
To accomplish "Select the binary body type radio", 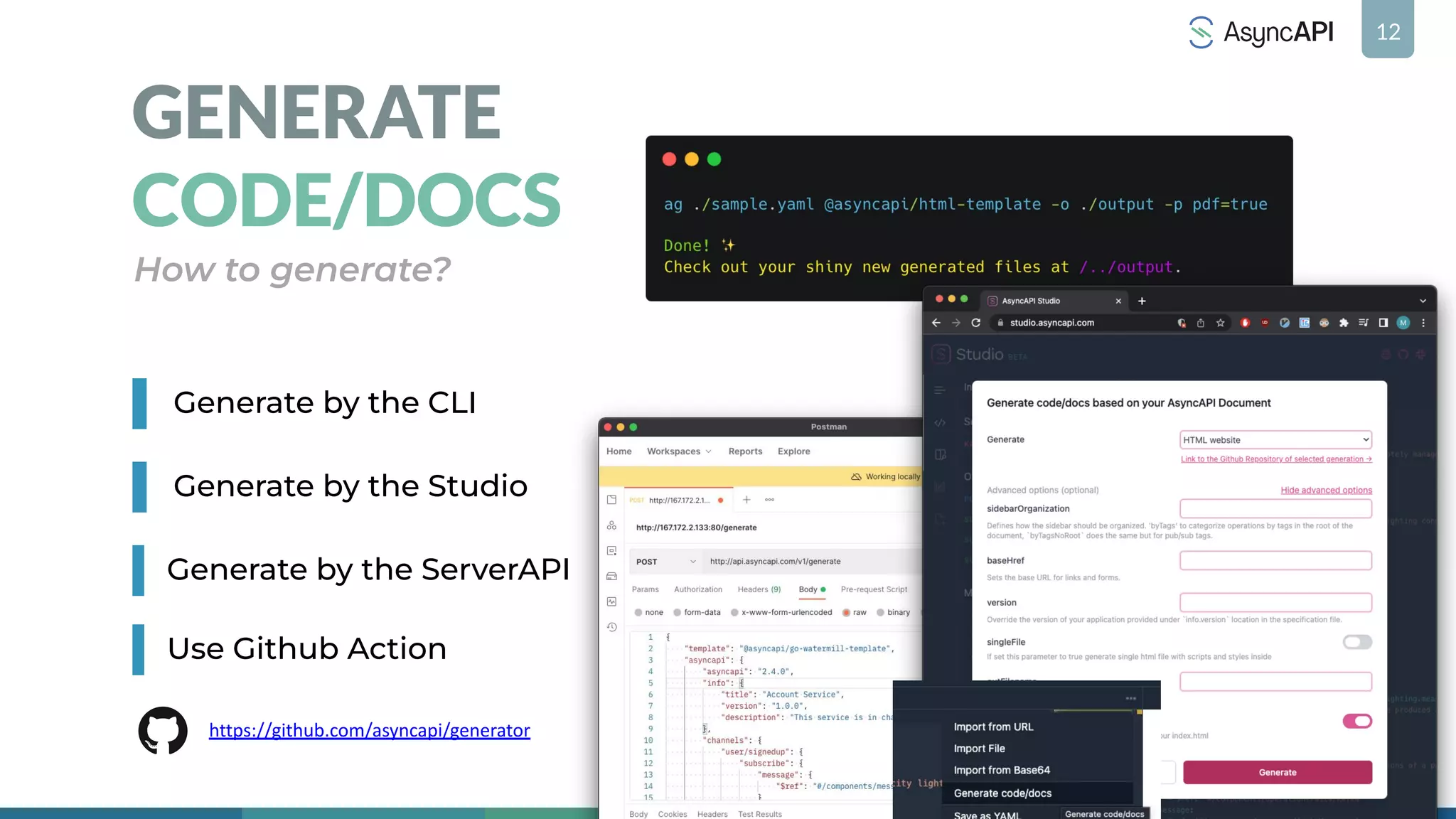I will (881, 612).
